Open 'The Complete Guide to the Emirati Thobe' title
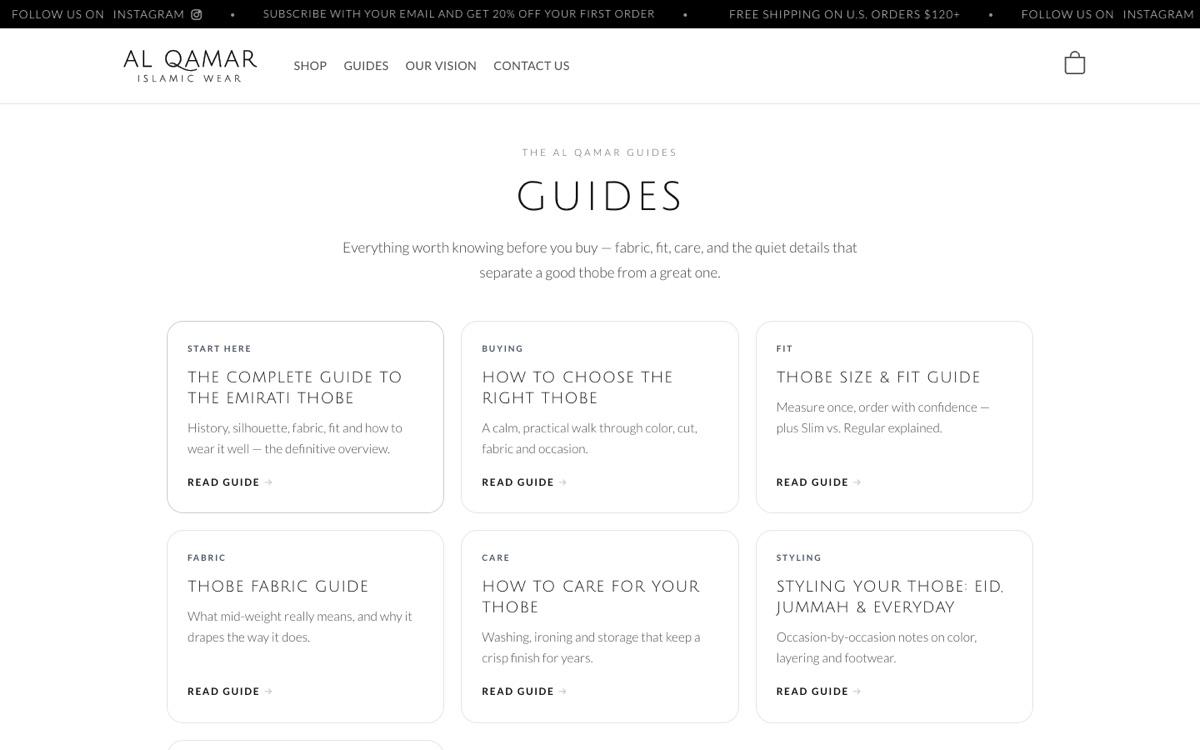Image resolution: width=1200 pixels, height=750 pixels. coord(295,387)
